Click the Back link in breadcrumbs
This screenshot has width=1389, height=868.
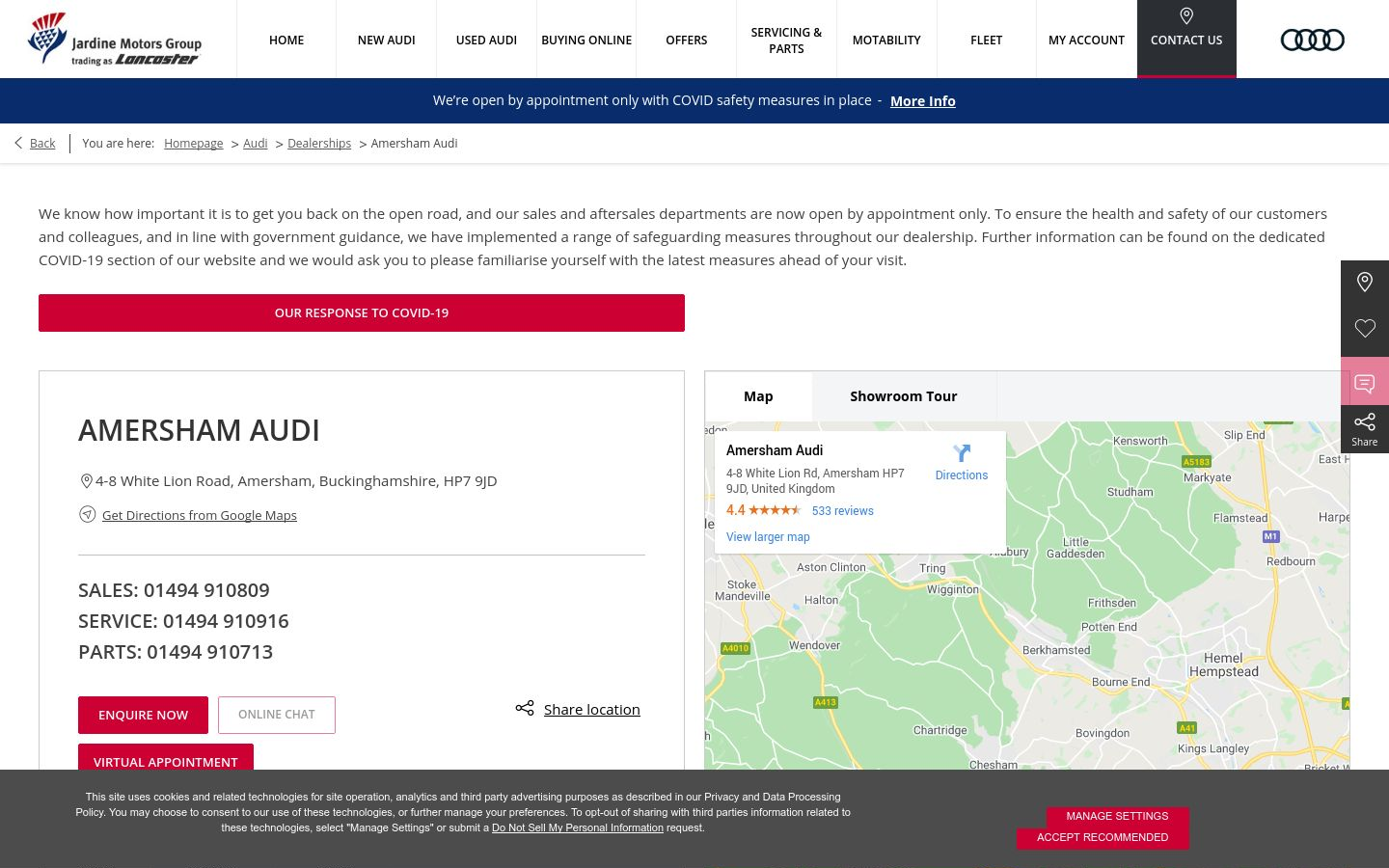tap(42, 143)
